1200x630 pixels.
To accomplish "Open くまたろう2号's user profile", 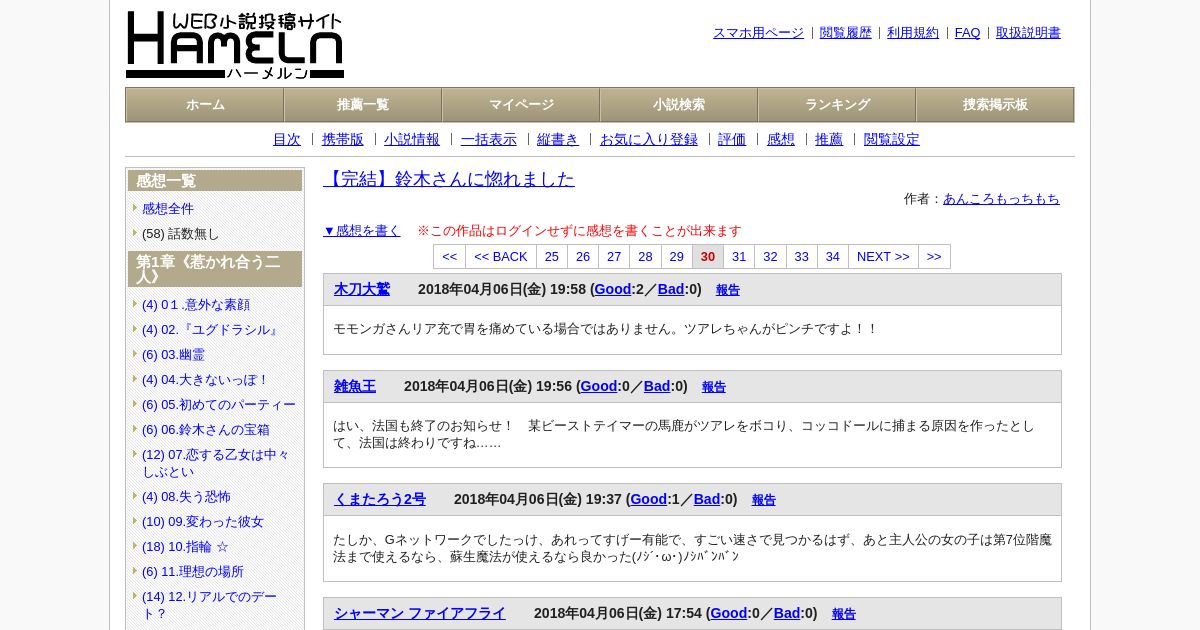I will [380, 499].
